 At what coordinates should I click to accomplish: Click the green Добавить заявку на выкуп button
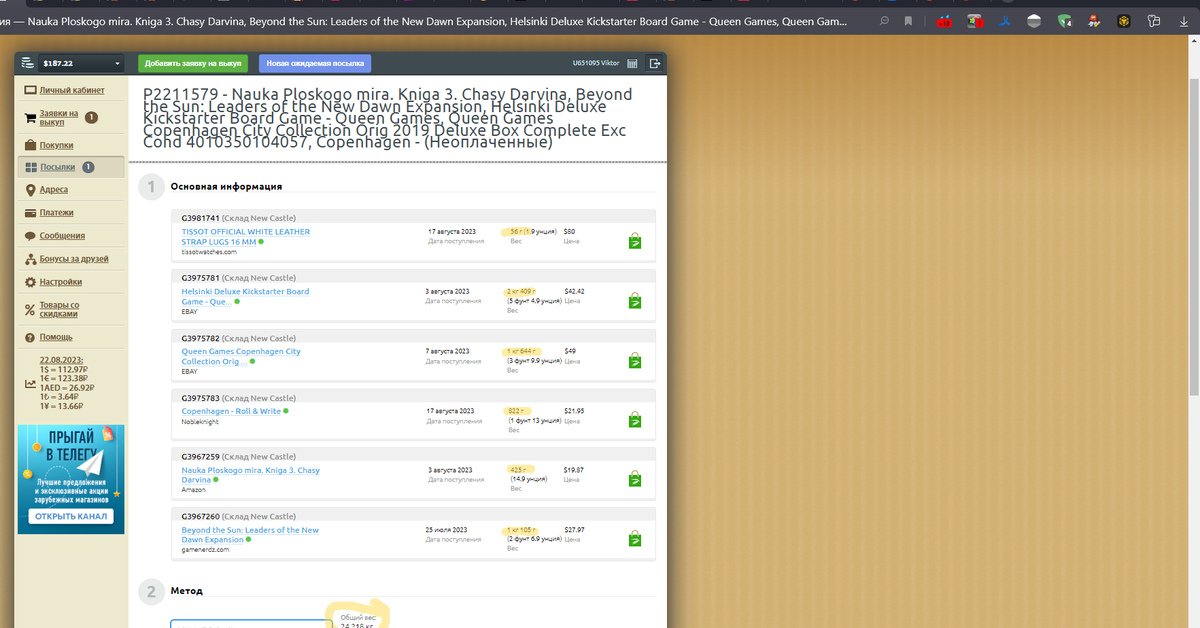193,63
